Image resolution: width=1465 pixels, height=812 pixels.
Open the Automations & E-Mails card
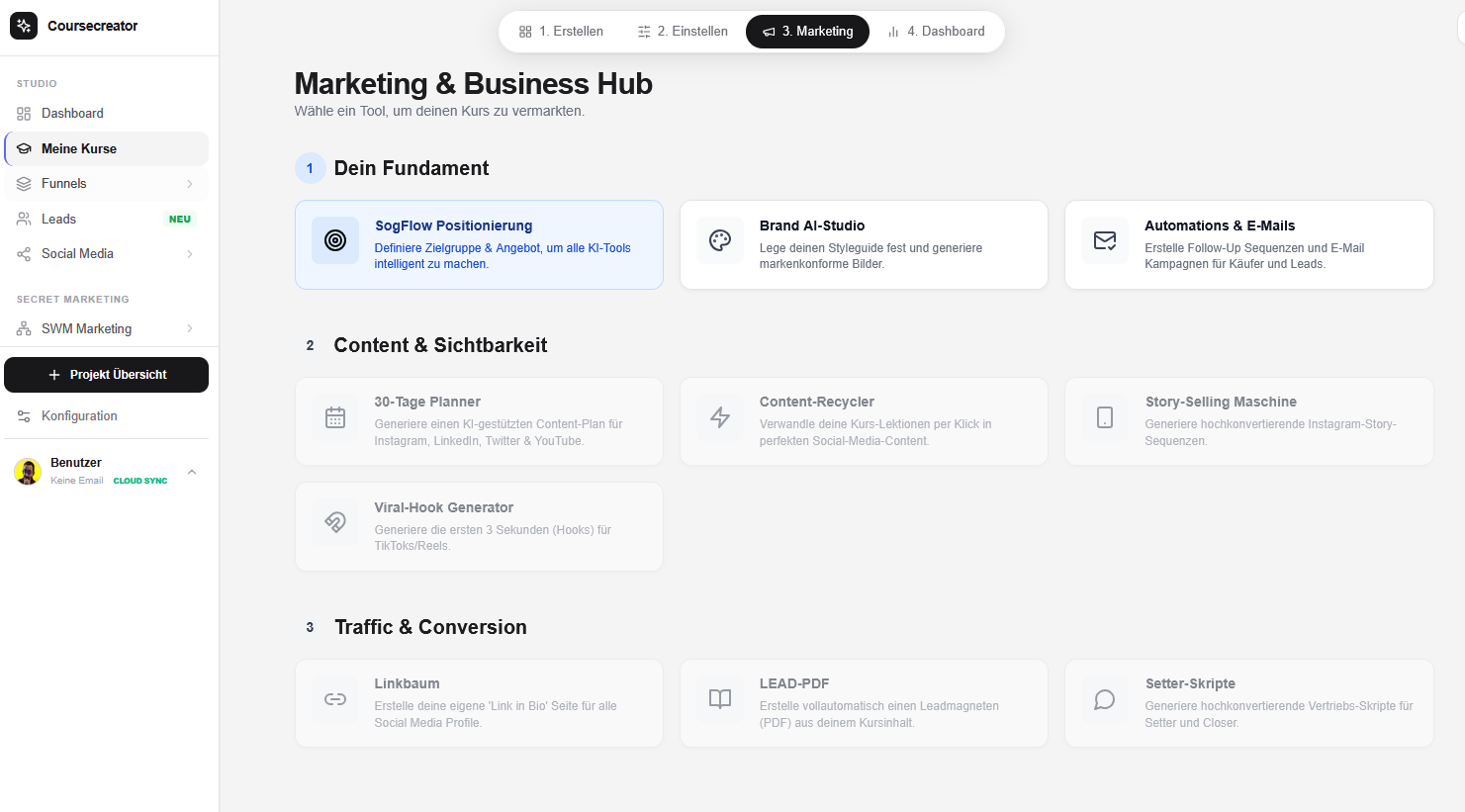(x=1249, y=244)
